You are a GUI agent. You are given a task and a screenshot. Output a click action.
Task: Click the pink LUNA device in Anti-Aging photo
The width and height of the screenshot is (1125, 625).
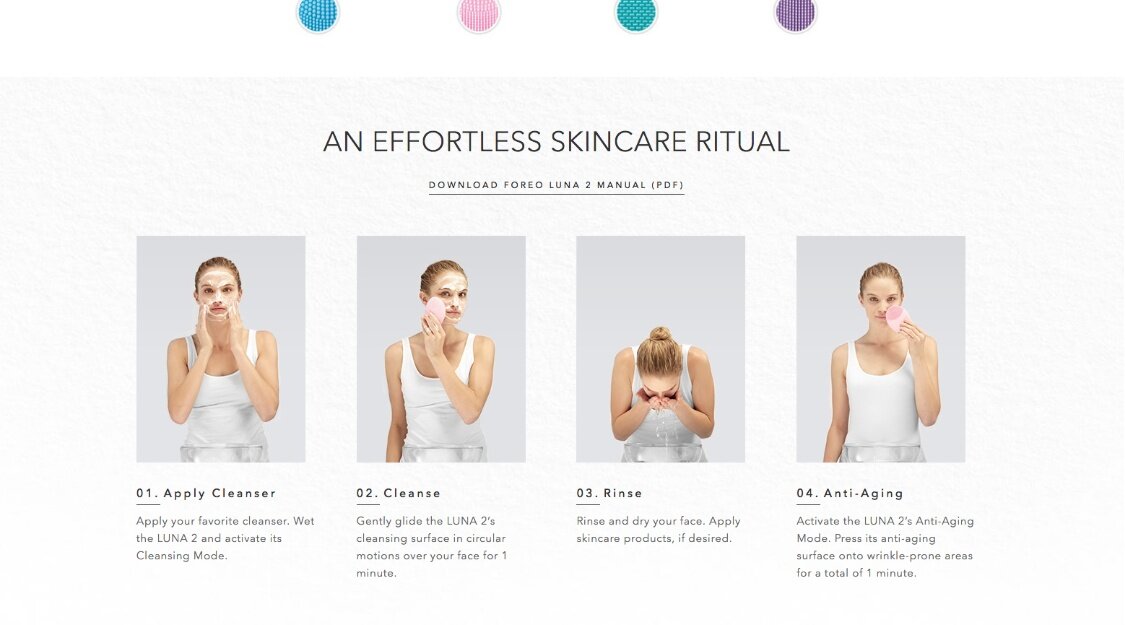tap(897, 319)
